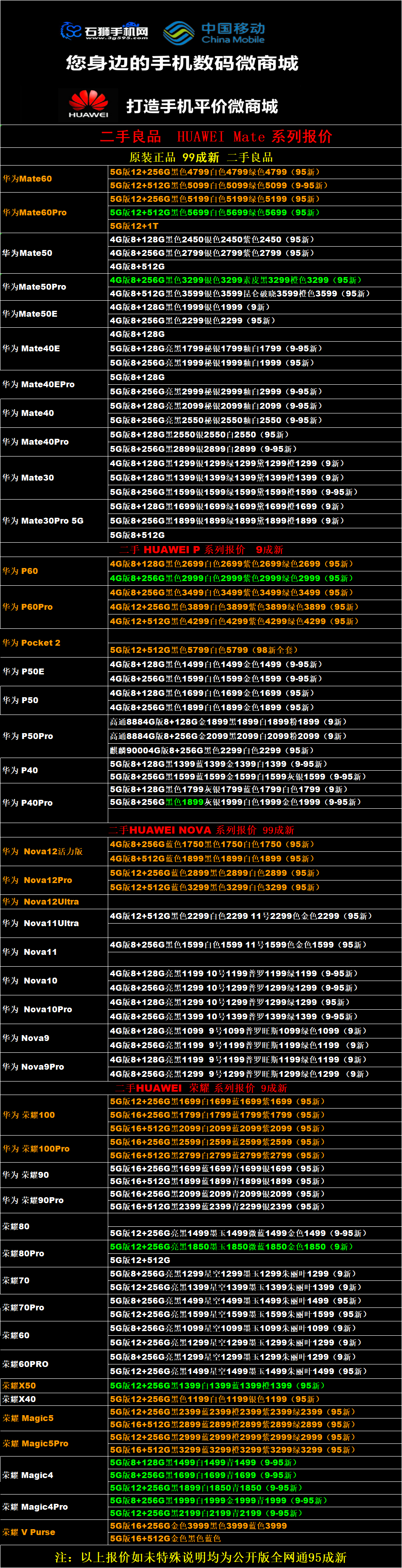Select the 荣耀80Pro model cell

(54, 1253)
